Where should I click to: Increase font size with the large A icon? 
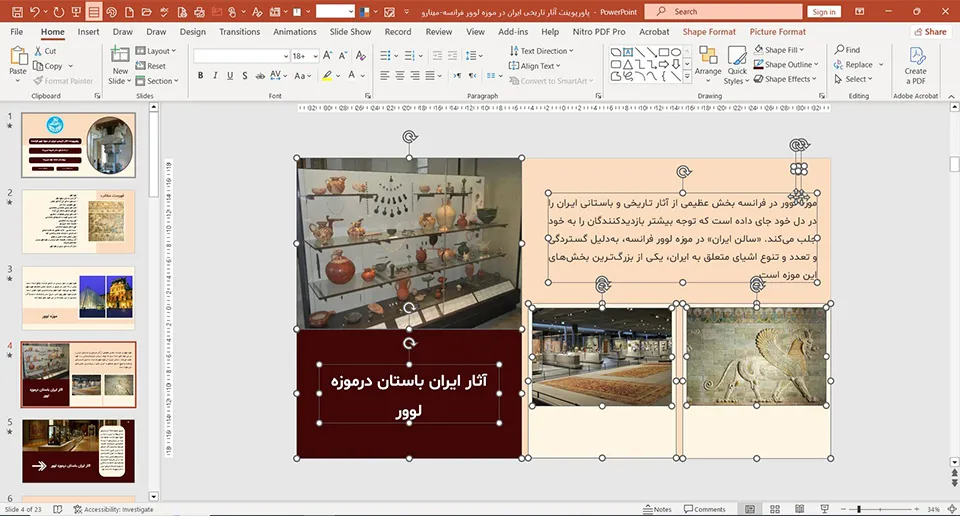point(328,56)
